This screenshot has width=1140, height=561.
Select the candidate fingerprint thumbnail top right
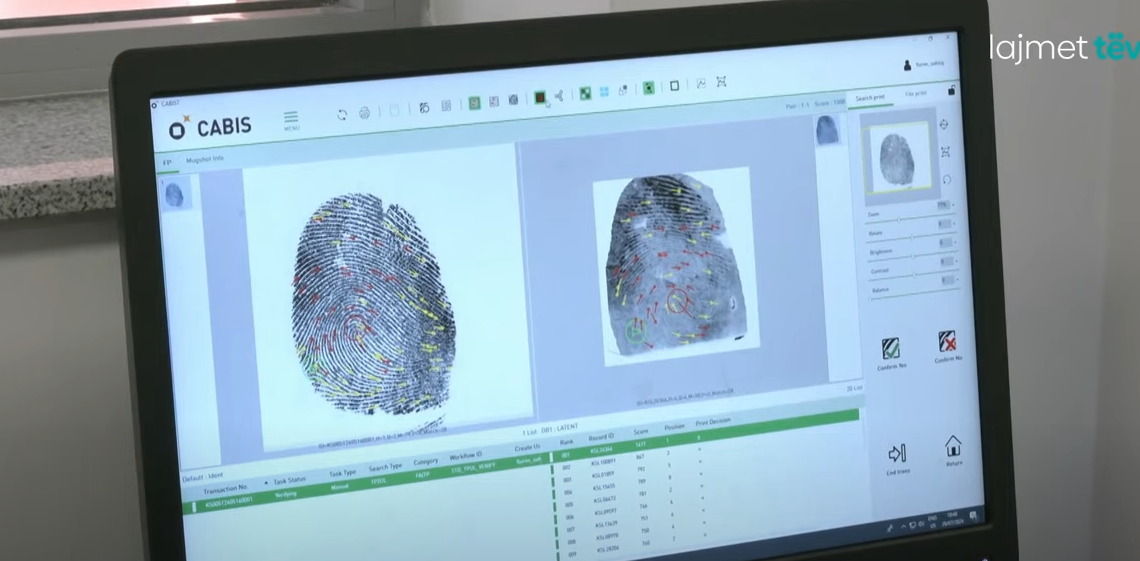click(x=828, y=130)
